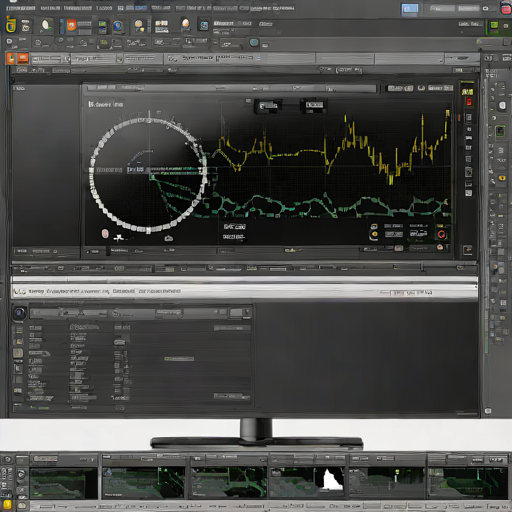The width and height of the screenshot is (512, 512).
Task: Click the white horizontal scrollbar below the chart
Action: (244, 280)
